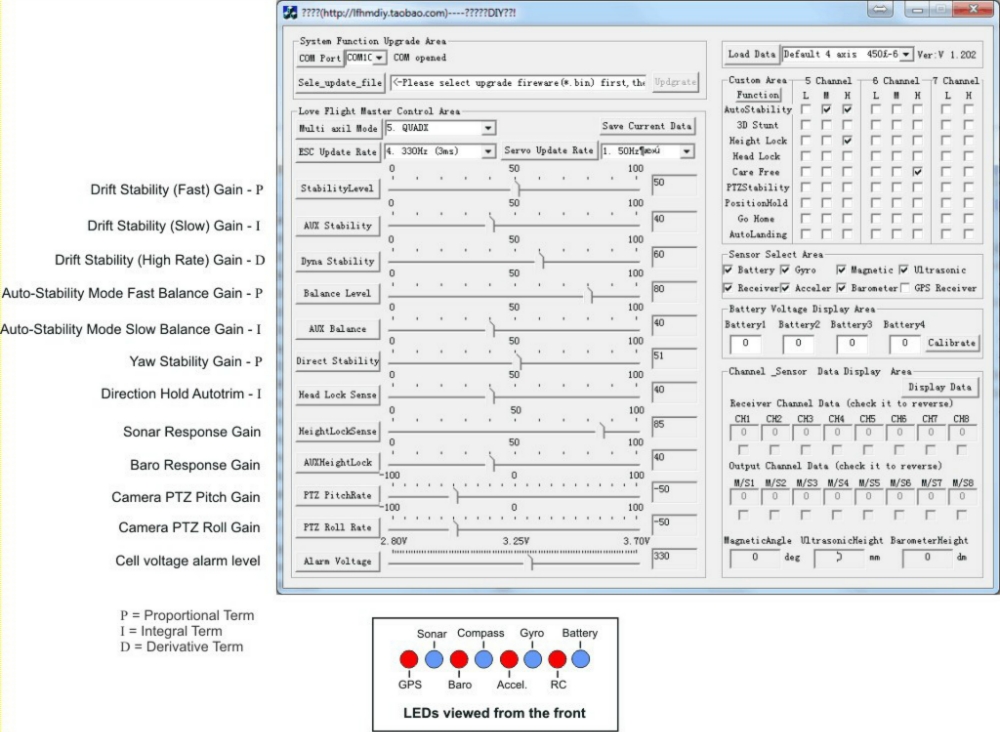The image size is (1000, 732).
Task: Click the red GPS LED indicator
Action: point(408,660)
